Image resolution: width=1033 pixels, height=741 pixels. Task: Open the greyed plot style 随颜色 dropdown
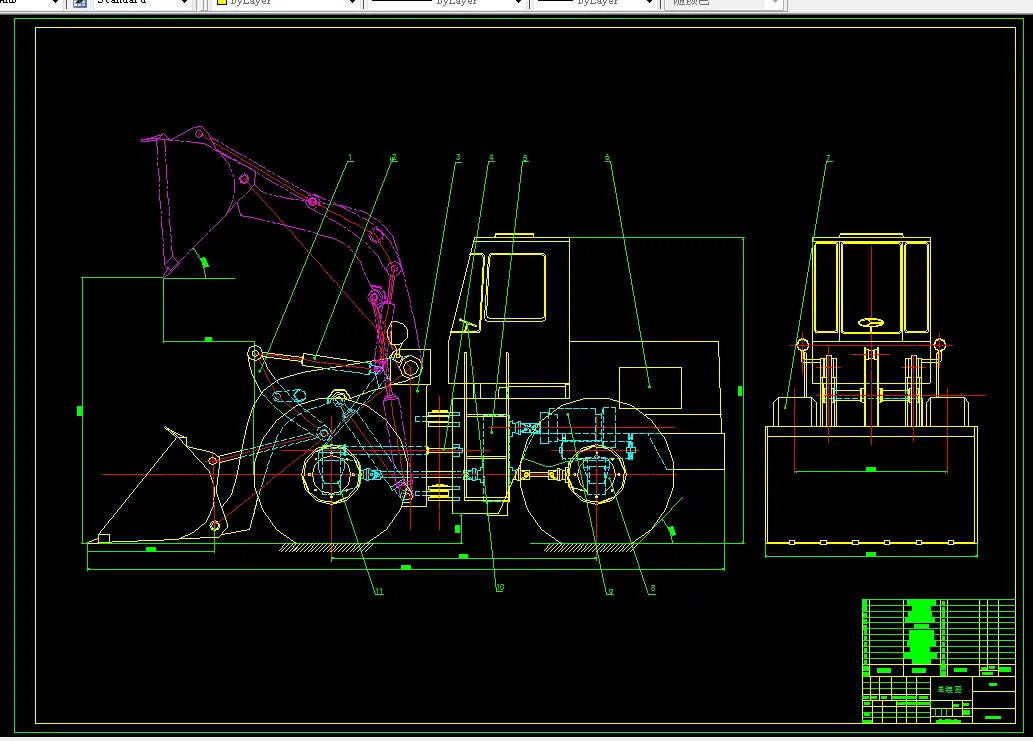point(723,3)
